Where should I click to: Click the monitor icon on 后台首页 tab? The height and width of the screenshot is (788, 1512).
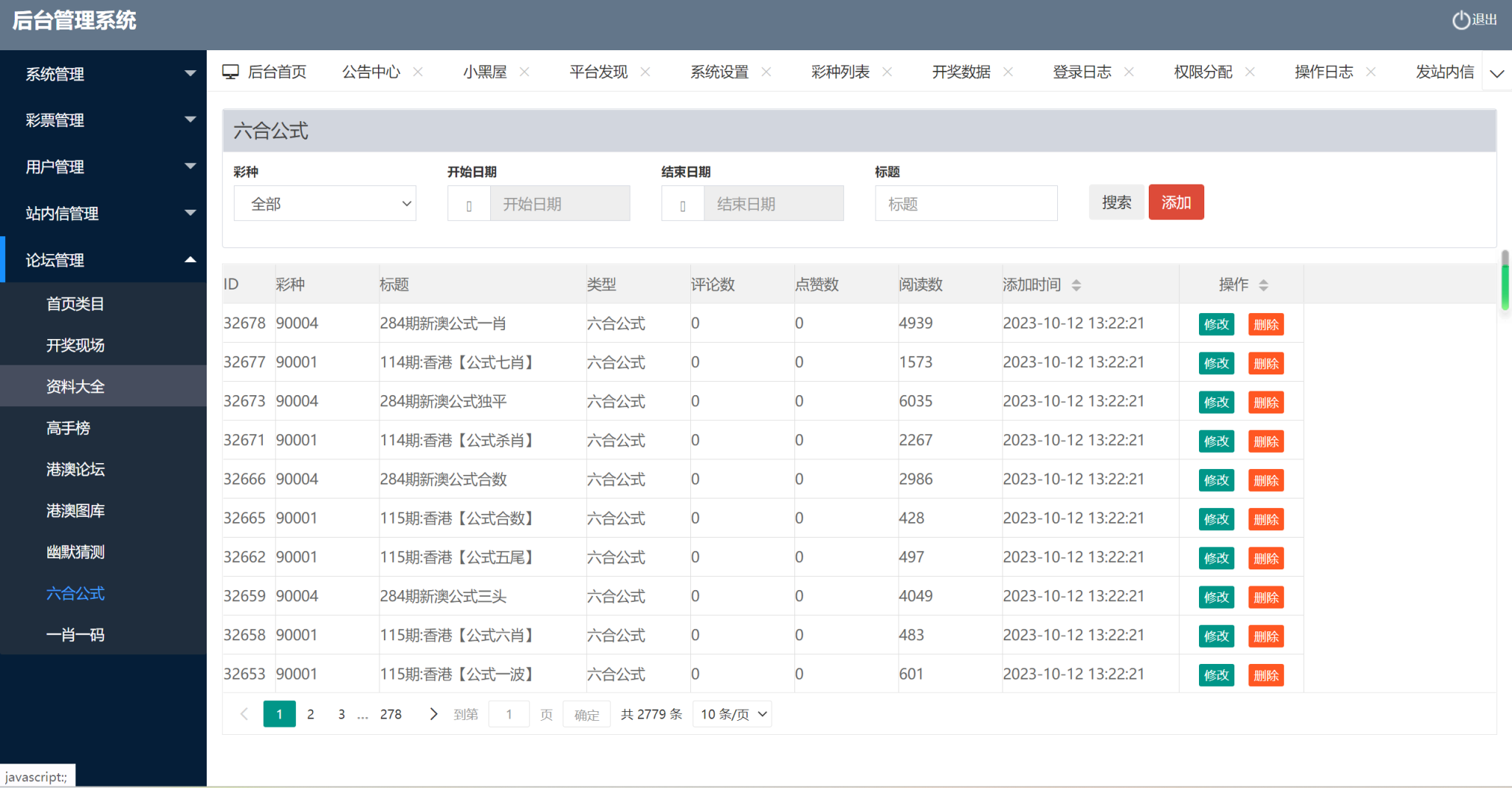231,71
